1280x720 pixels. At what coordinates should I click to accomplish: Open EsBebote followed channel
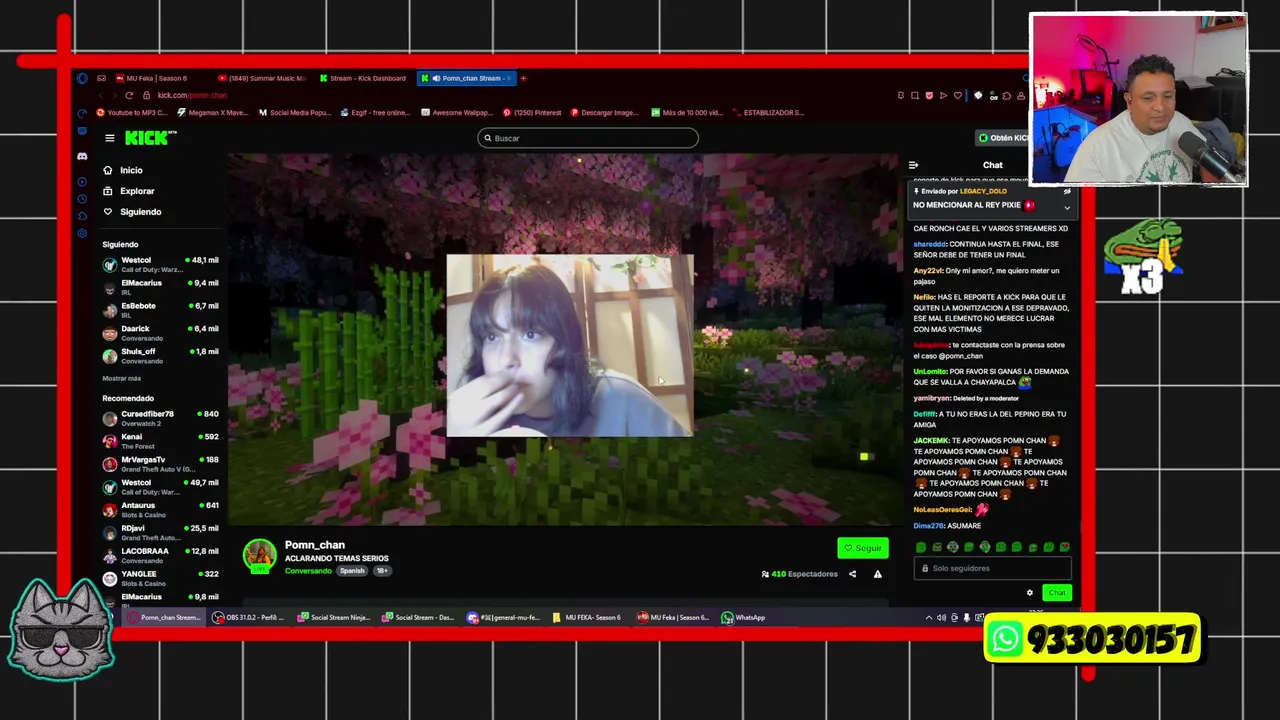point(160,310)
